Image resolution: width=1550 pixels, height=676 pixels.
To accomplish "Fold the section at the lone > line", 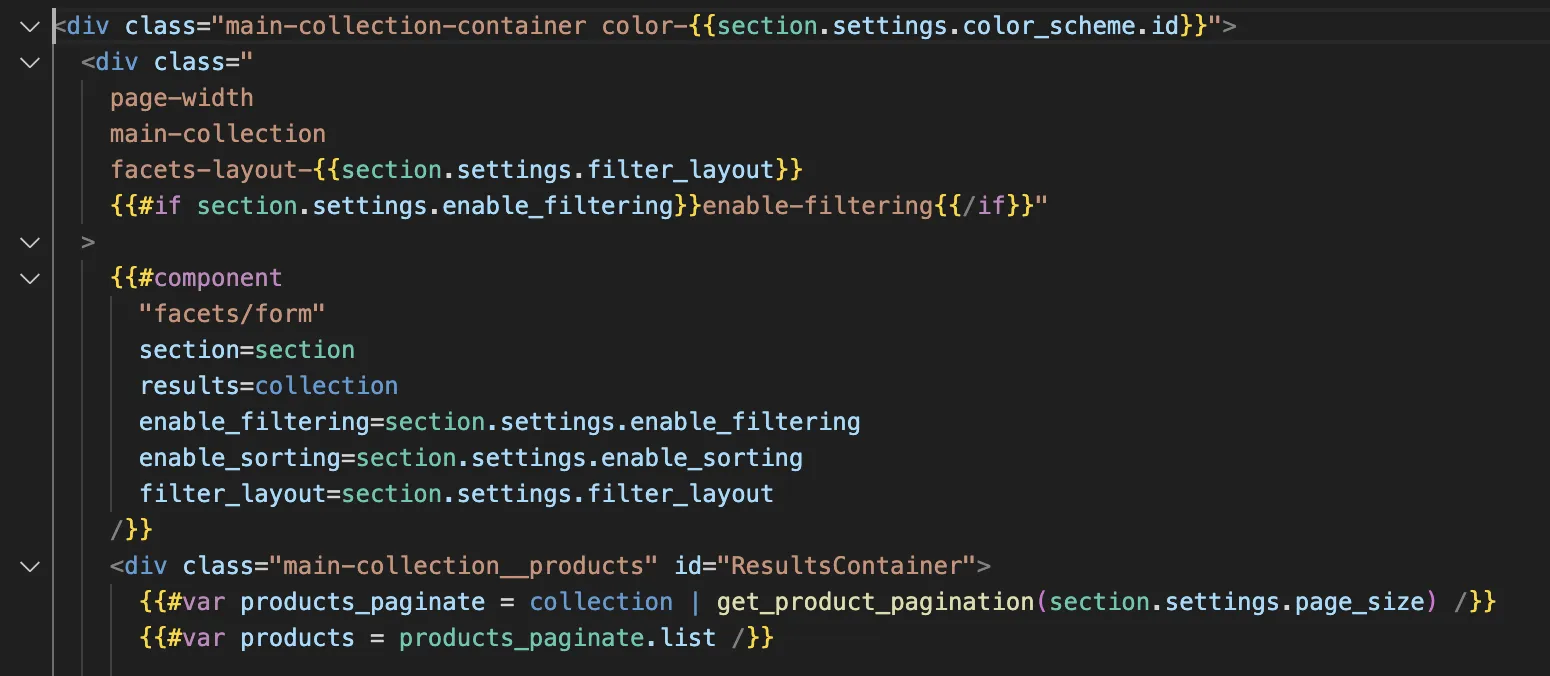I will (30, 242).
